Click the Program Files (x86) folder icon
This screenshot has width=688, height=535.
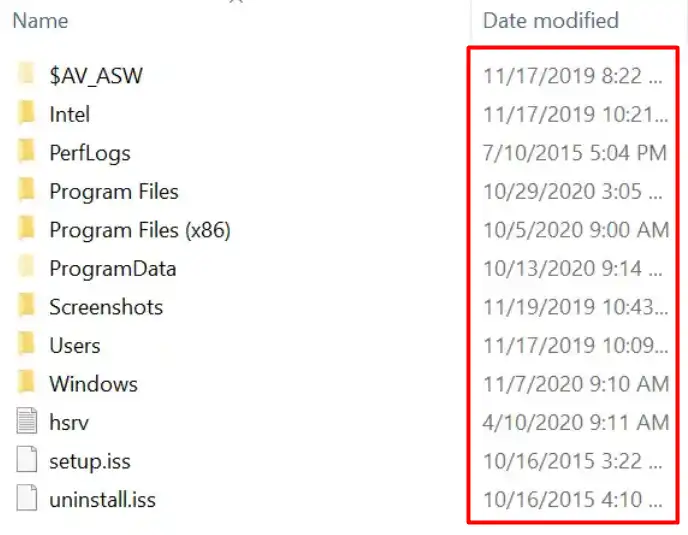tap(27, 230)
